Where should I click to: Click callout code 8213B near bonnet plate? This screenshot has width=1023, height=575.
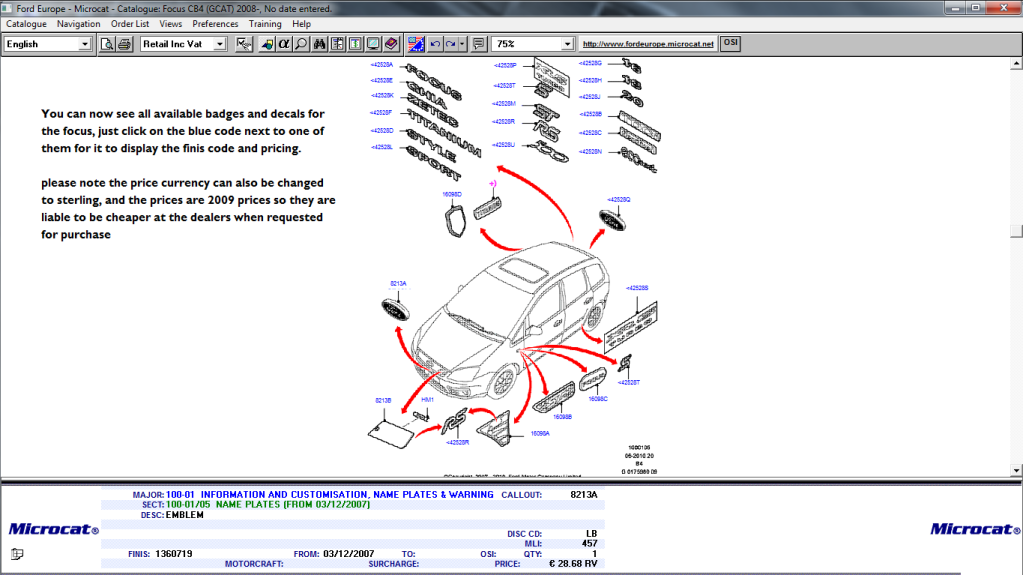coord(383,401)
